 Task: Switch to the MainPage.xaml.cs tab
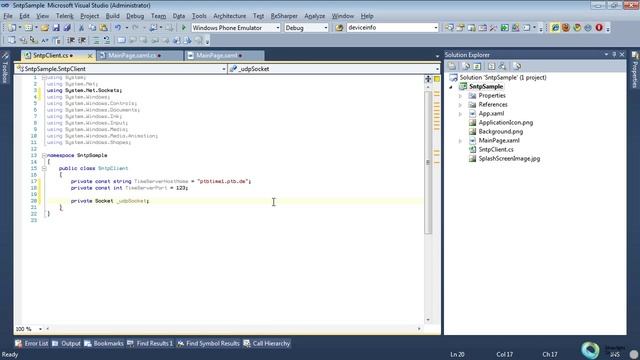[x=139, y=56]
